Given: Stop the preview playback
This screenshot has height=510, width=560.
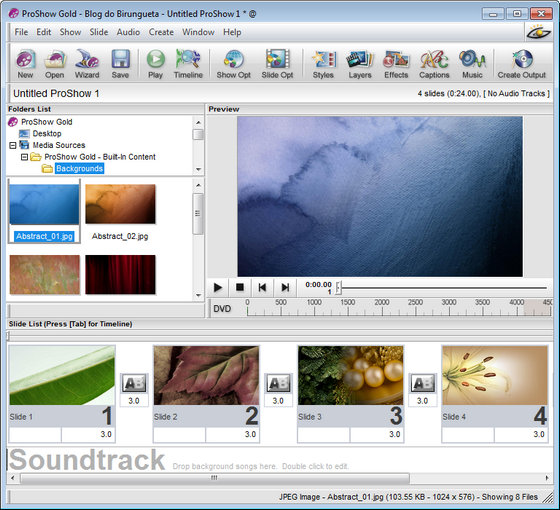Looking at the screenshot, I should click(x=240, y=288).
